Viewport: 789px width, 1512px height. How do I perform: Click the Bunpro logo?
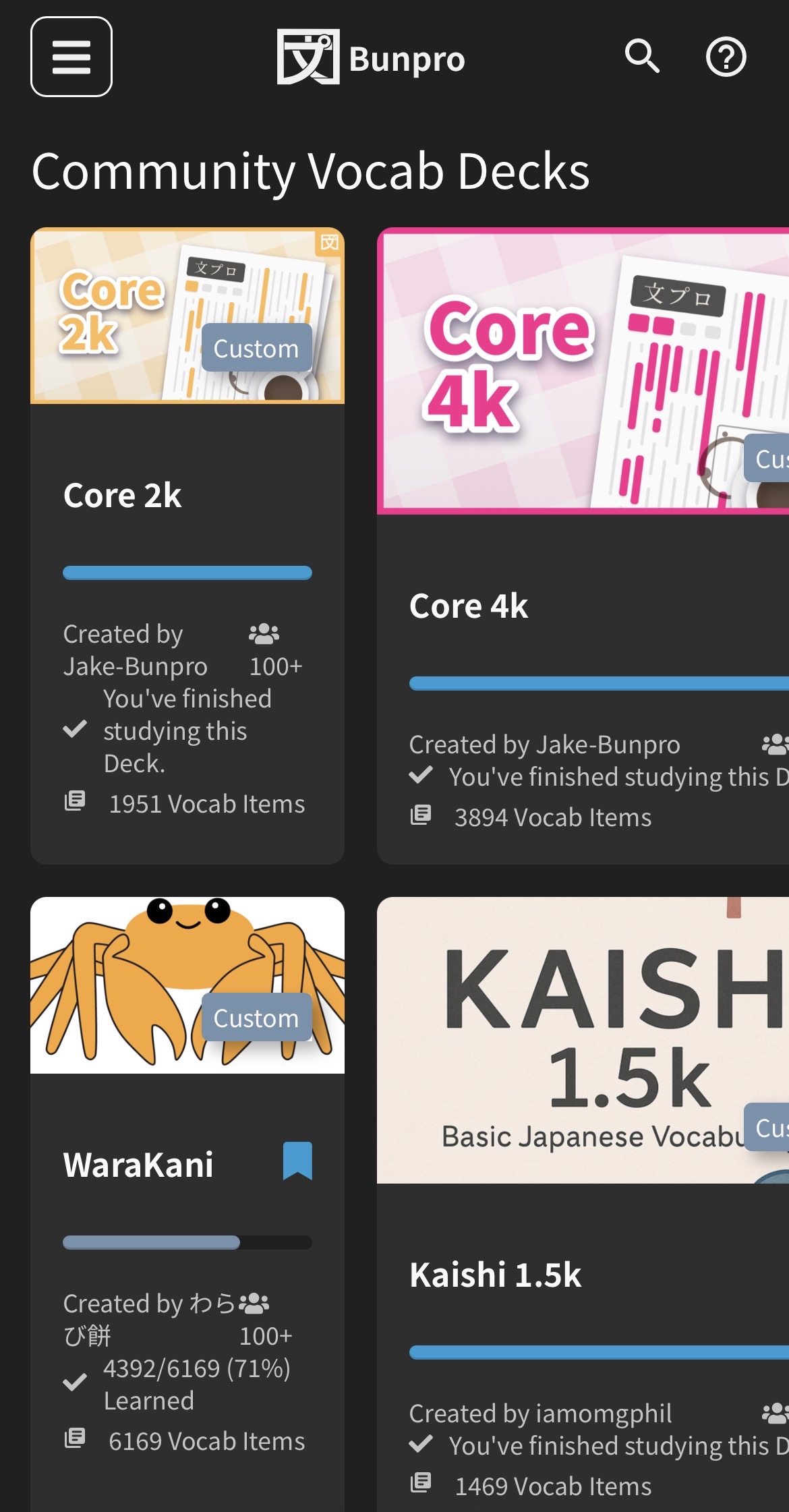pyautogui.click(x=371, y=58)
